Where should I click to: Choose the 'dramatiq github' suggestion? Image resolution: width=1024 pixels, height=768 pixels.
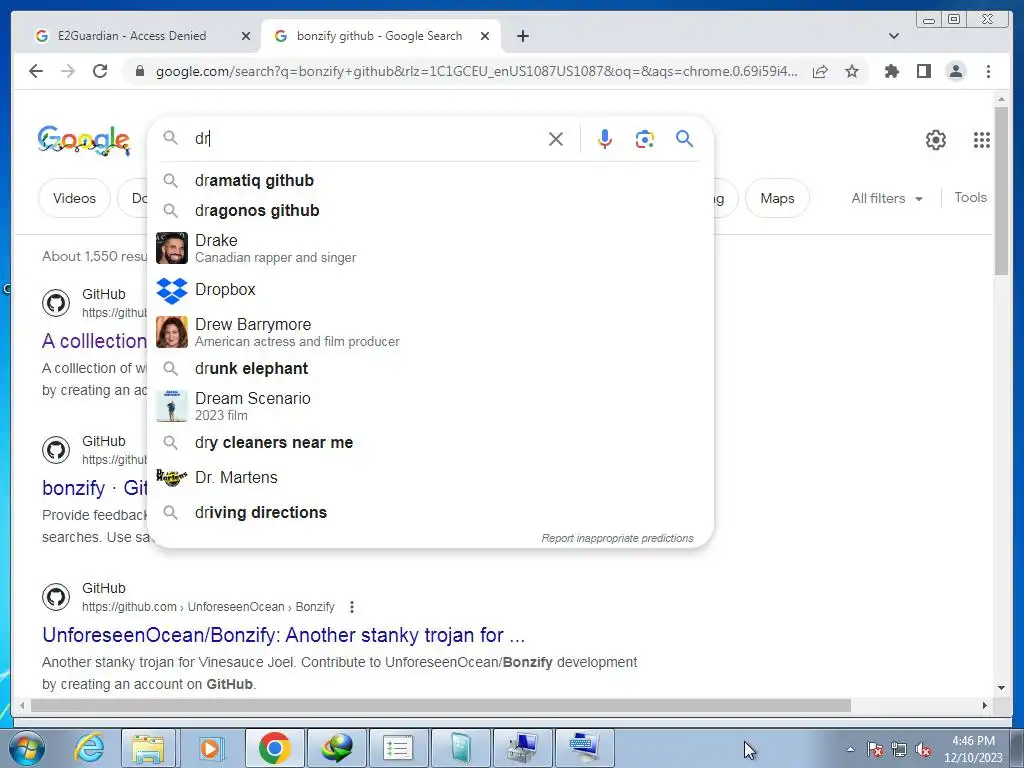point(430,180)
